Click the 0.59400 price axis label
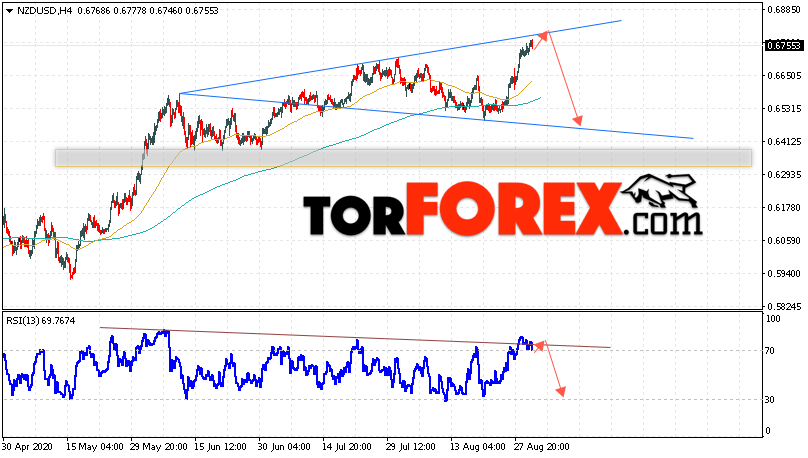Screen dimensions: 808x458 coord(784,274)
